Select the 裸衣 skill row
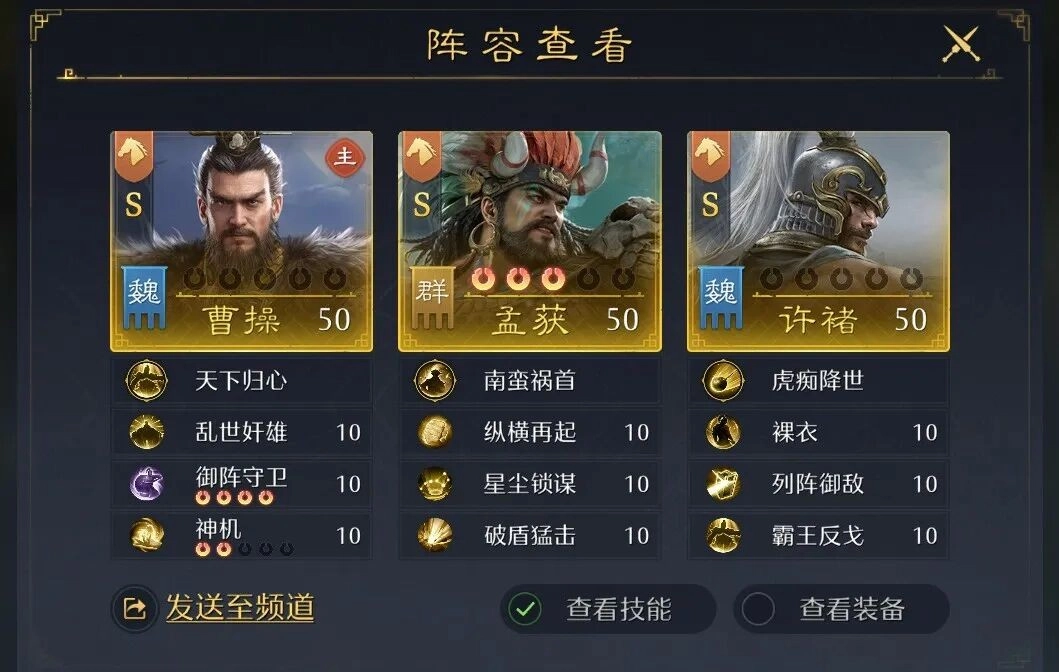This screenshot has width=1059, height=672. 819,432
